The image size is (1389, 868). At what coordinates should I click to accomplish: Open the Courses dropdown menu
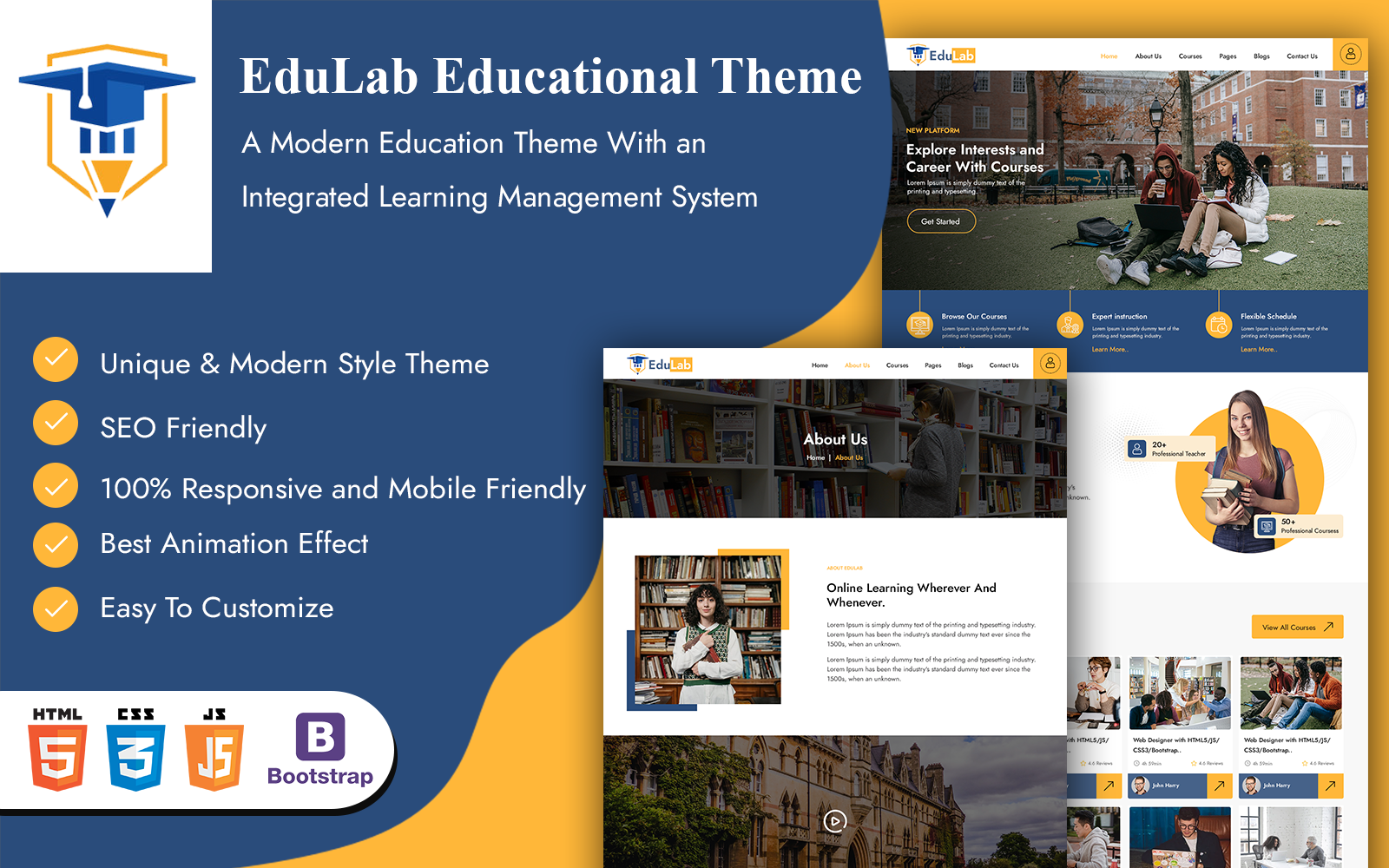pyautogui.click(x=1190, y=55)
